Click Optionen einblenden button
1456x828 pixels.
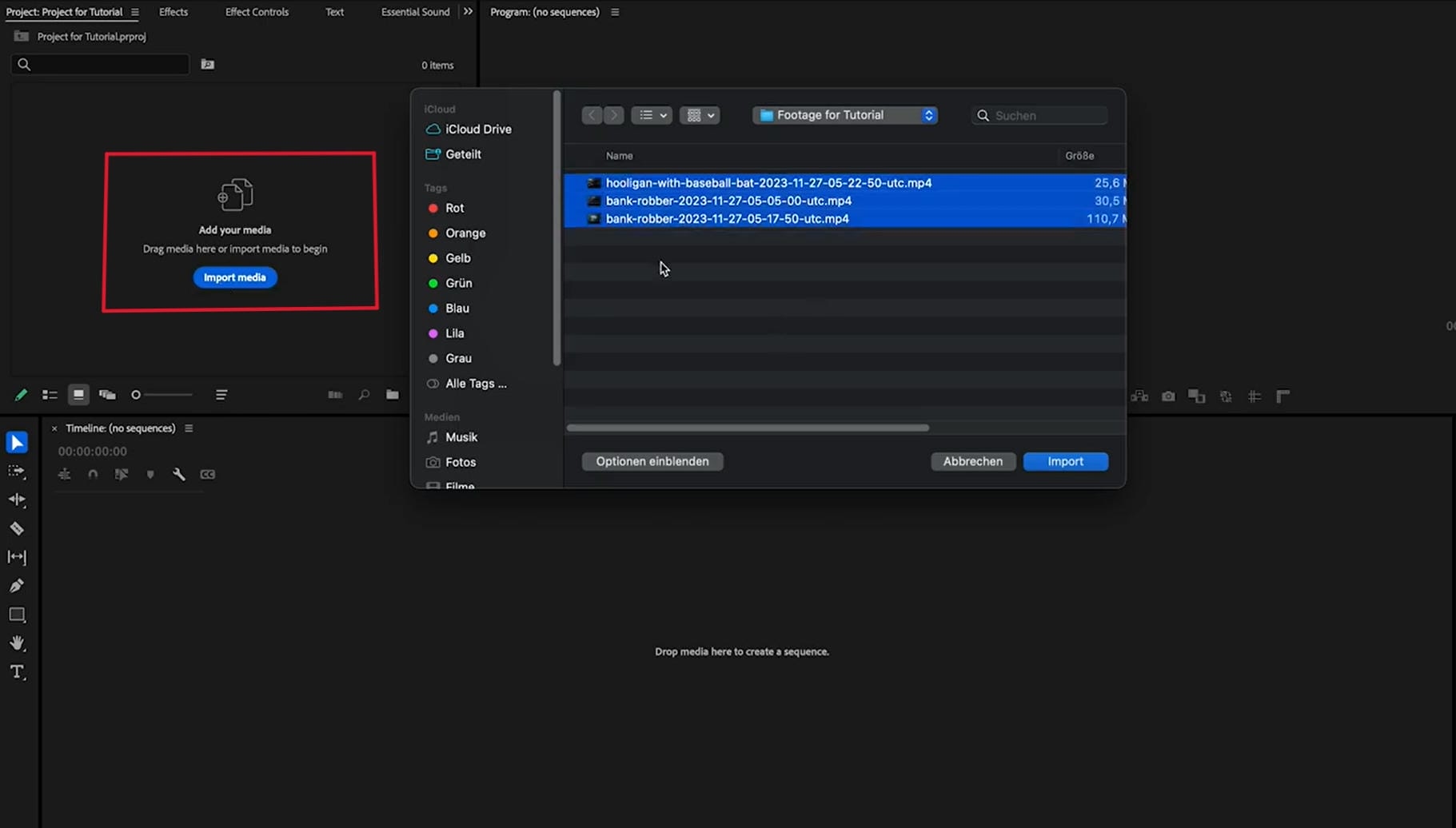pyautogui.click(x=652, y=461)
